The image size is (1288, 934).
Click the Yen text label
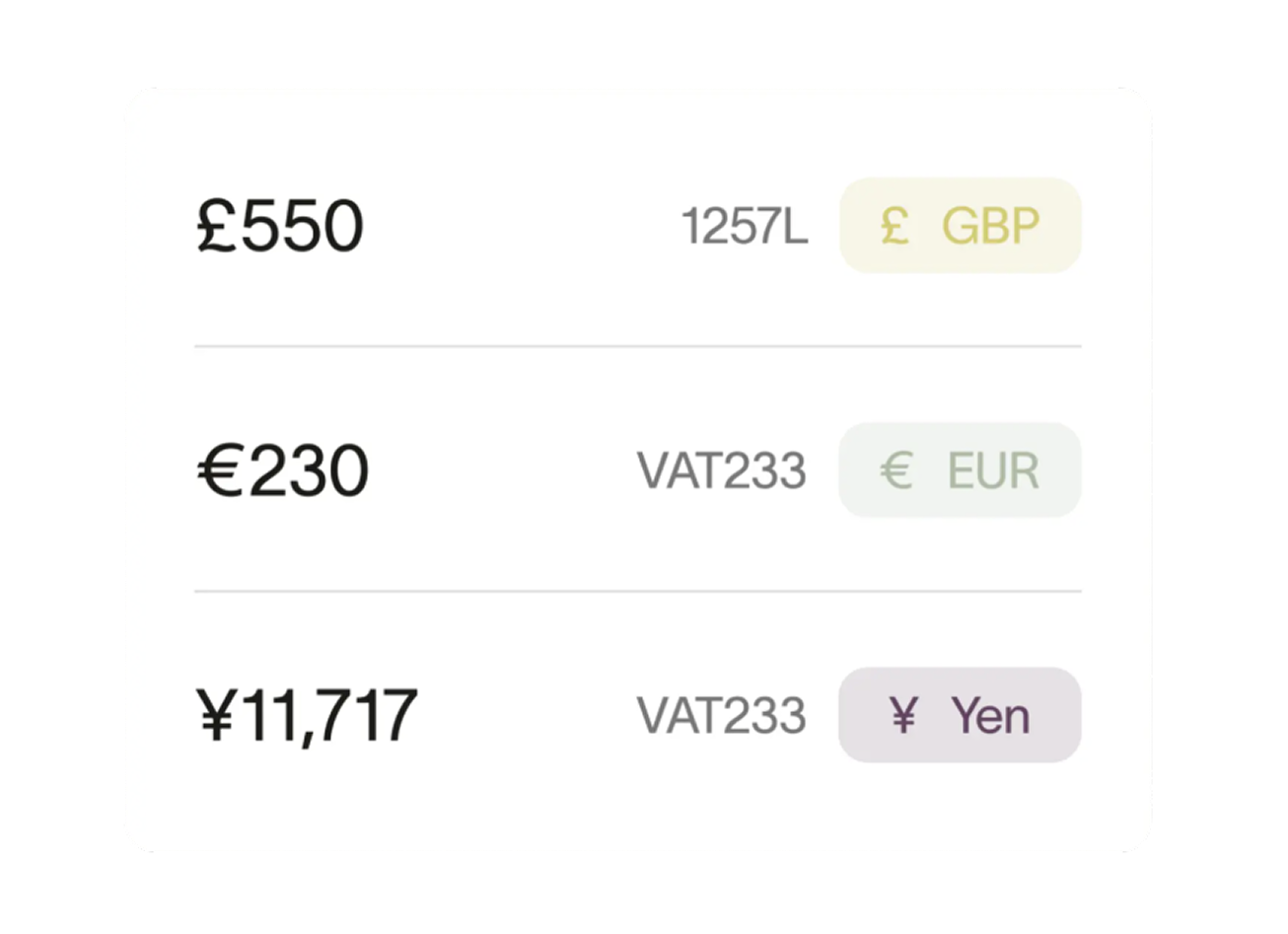pyautogui.click(x=990, y=716)
